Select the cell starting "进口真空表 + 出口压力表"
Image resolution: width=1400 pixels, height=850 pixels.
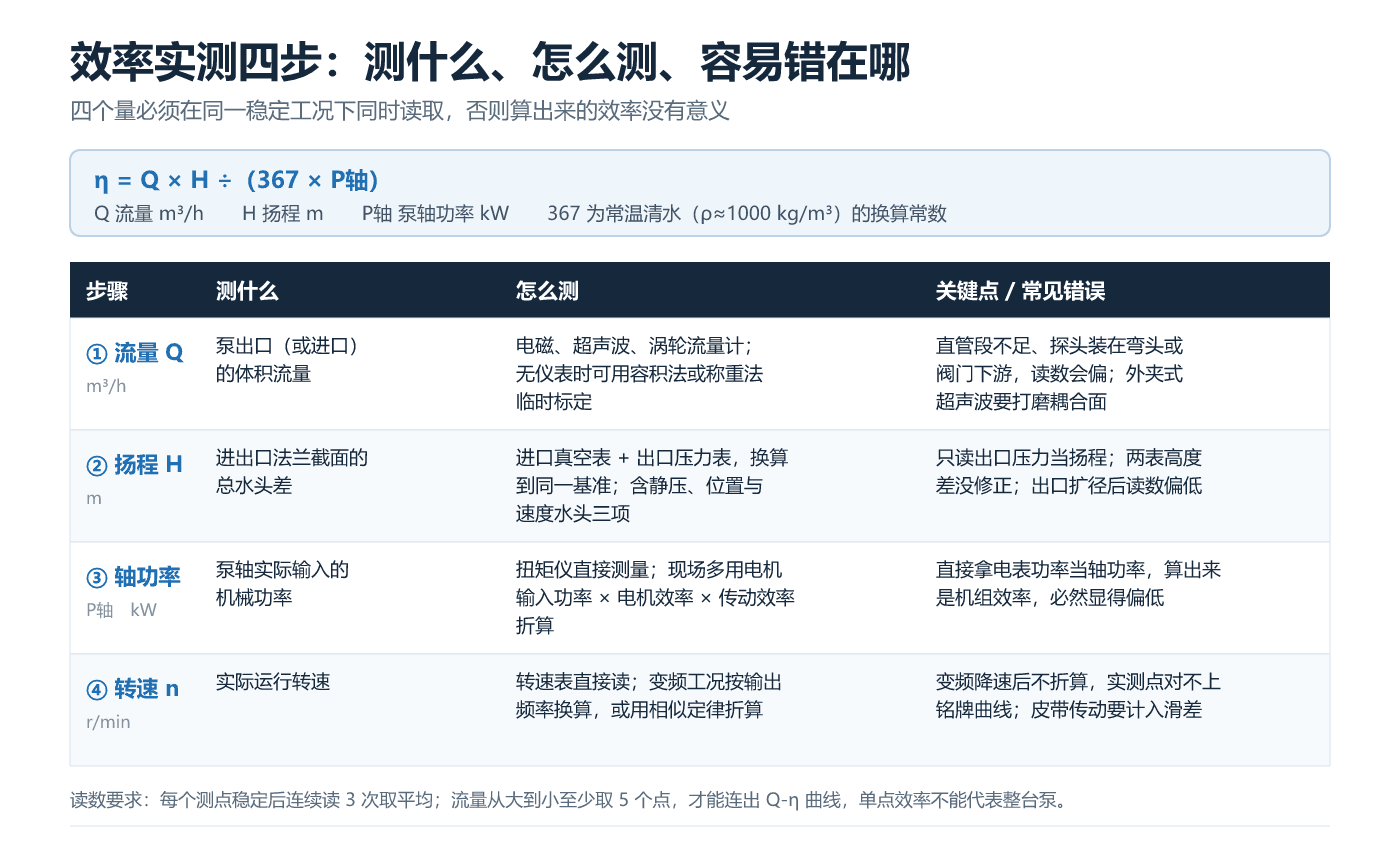(652, 486)
